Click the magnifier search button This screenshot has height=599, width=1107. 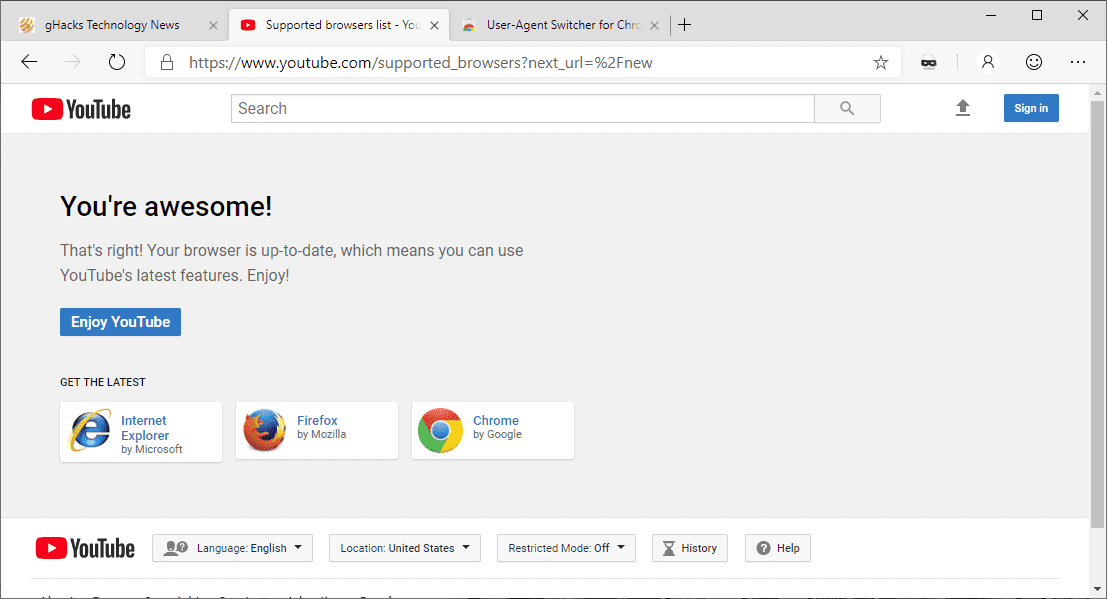(847, 108)
